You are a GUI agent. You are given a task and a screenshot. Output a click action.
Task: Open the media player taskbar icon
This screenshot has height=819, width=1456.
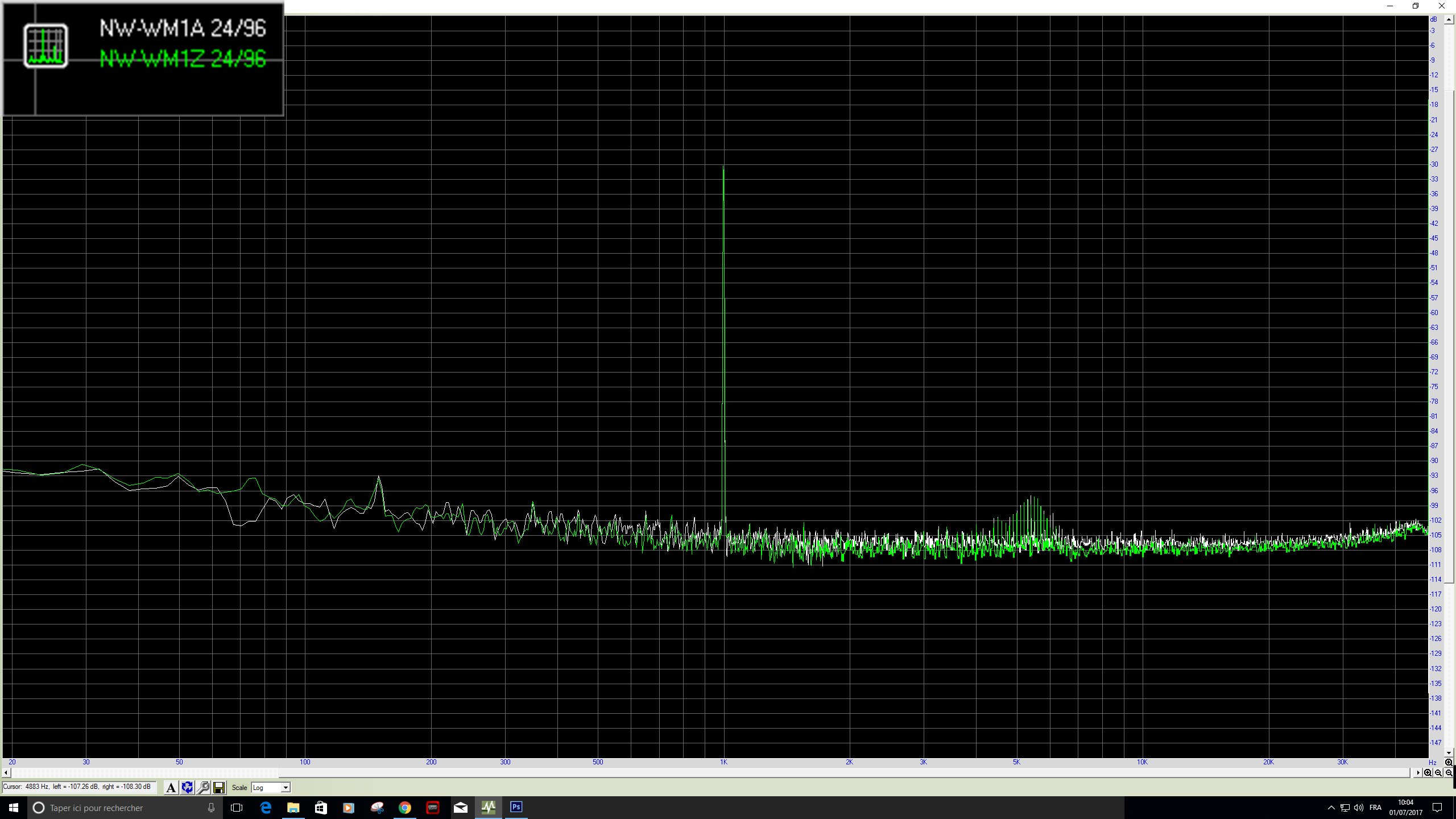[349, 808]
